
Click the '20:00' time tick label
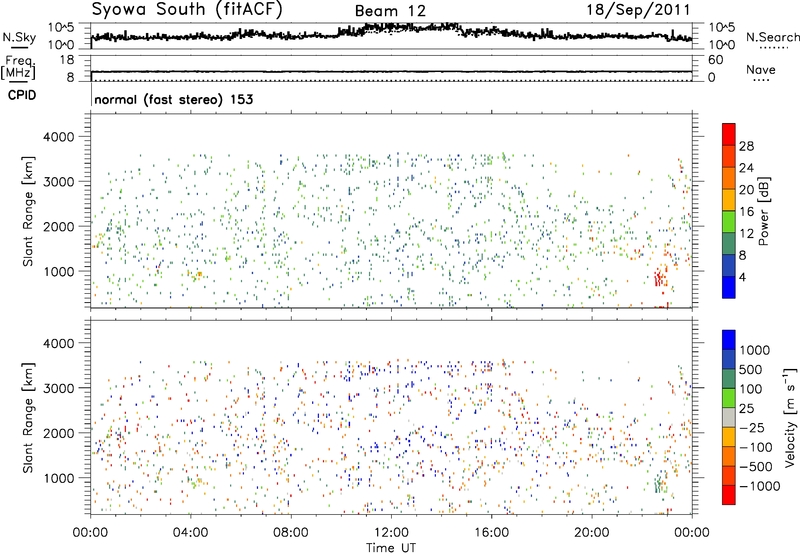tap(591, 533)
